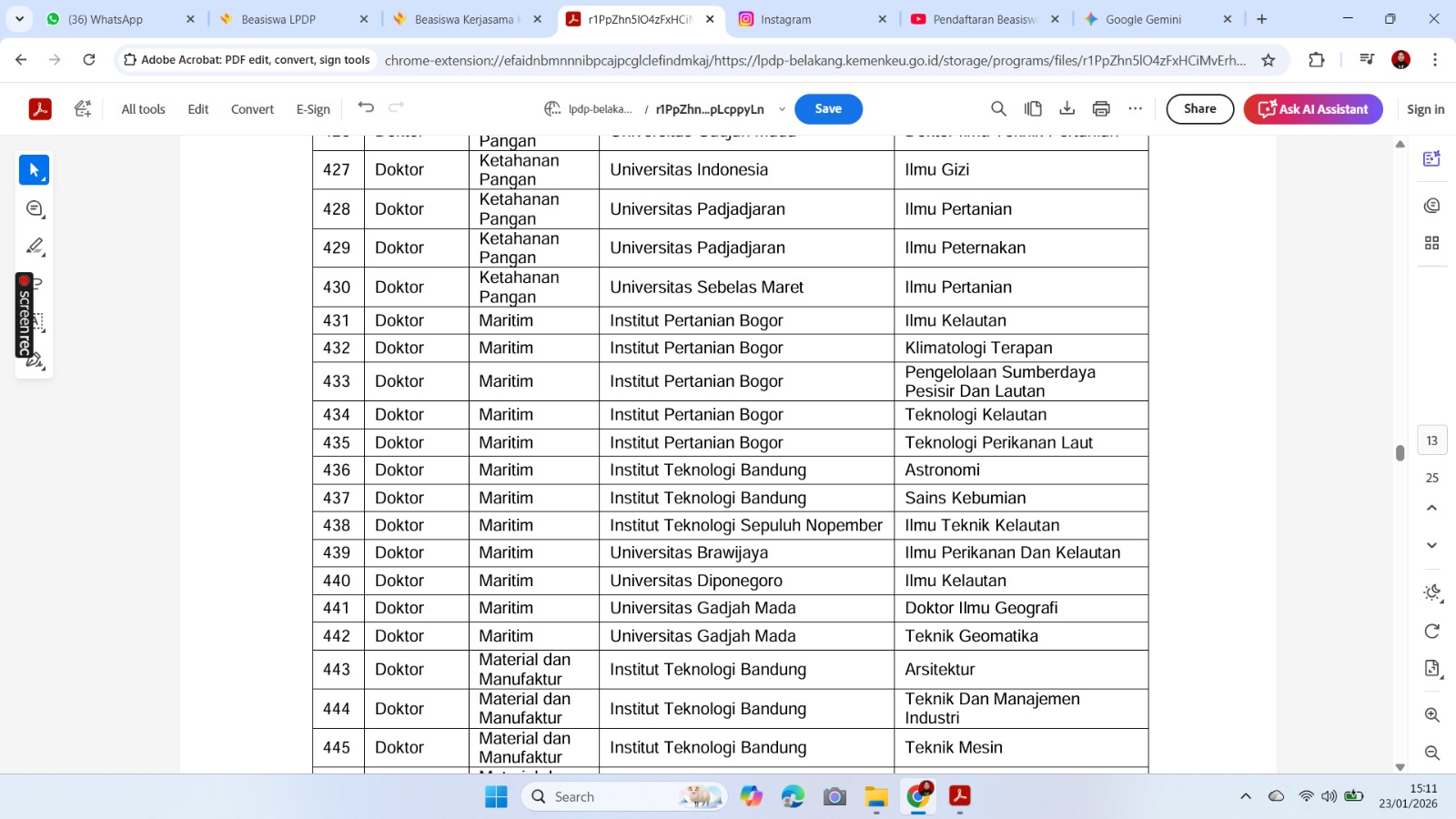Viewport: 1456px width, 819px height.
Task: Zoom out using the magnifier minus icon
Action: pyautogui.click(x=1431, y=753)
